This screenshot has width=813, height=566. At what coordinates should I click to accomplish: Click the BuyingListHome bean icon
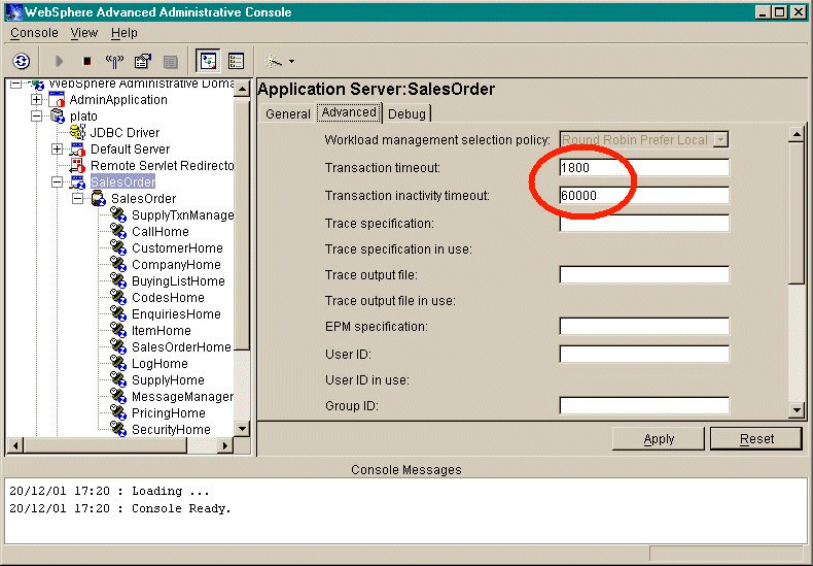(x=118, y=281)
